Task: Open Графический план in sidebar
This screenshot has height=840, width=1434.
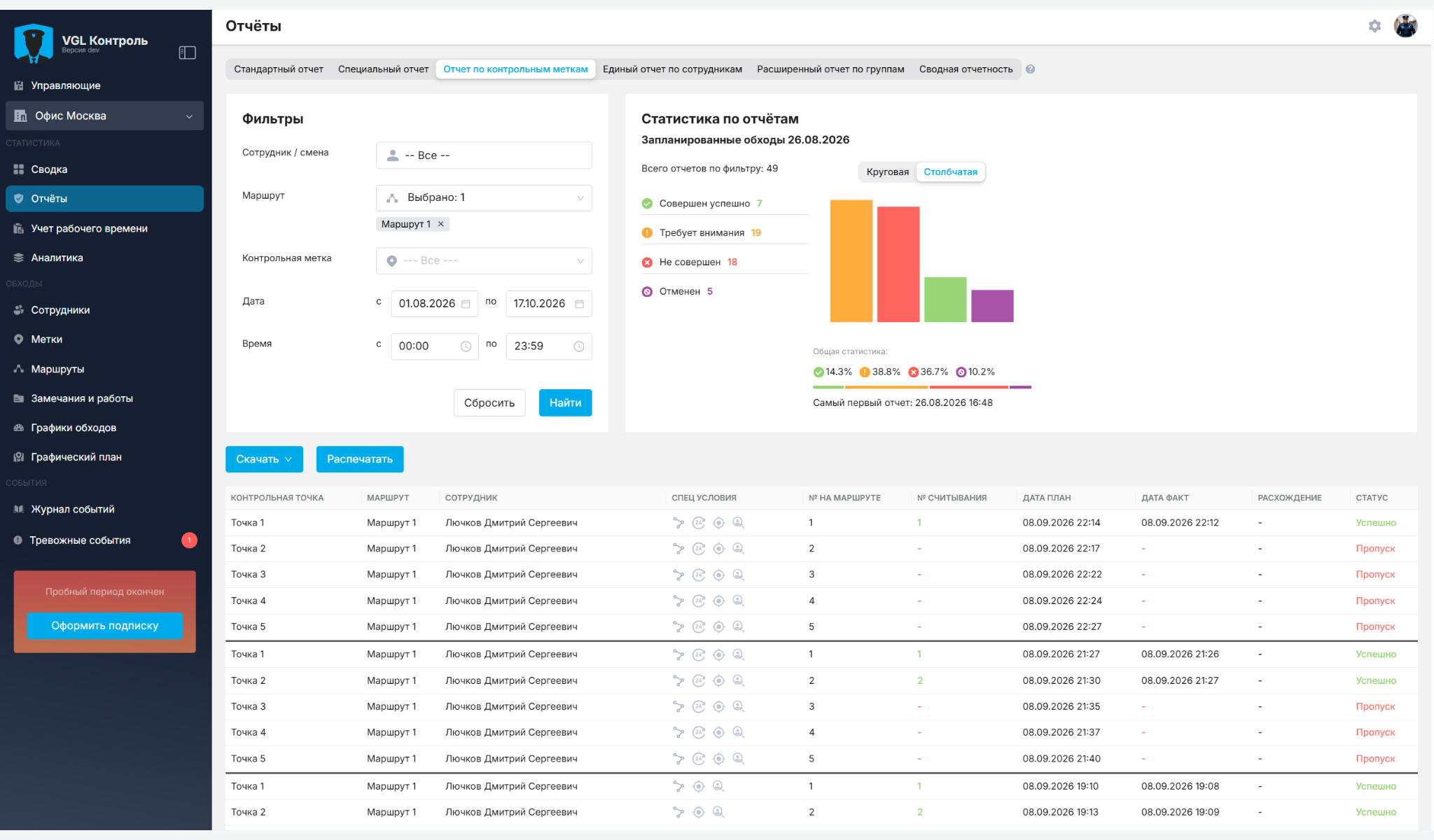Action: 104,457
